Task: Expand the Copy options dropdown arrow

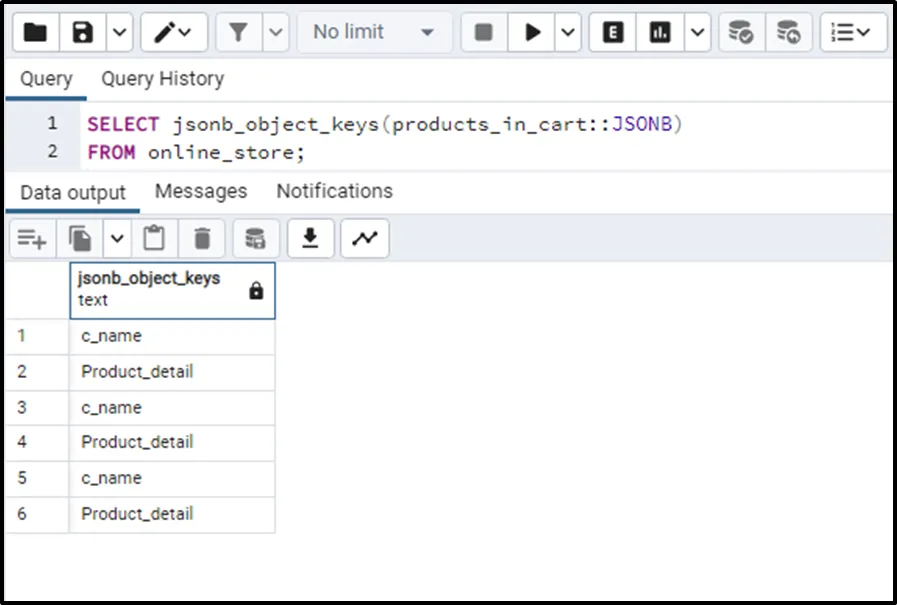Action: pos(117,238)
